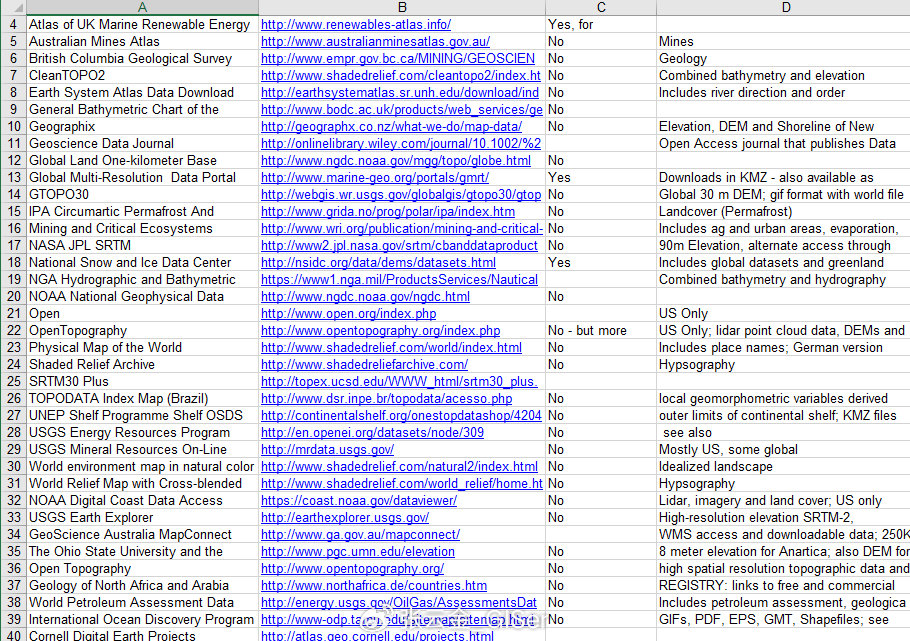Open the en.openei.org datasets link
Image resolution: width=910 pixels, height=641 pixels.
tap(373, 433)
